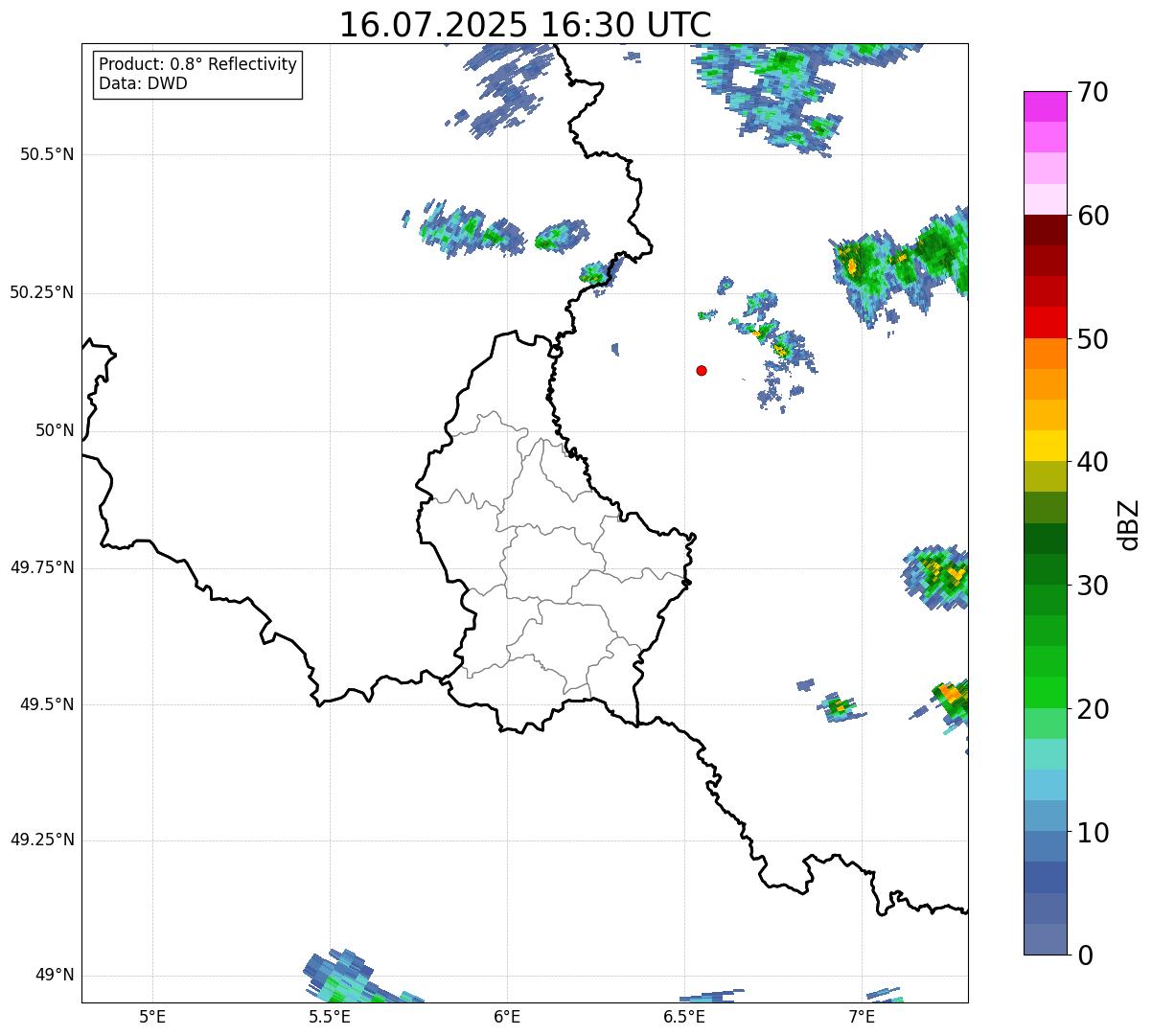Click the colorbar 0 tick label
This screenshot has height=1036, width=1152.
[x=1086, y=955]
